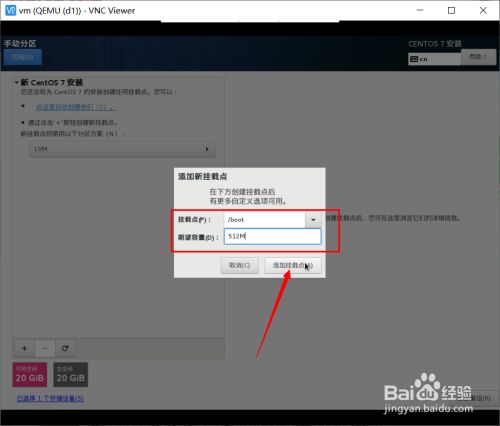Screen dimensions: 500x426
Task: Click the pink 20 GiB available space box
Action: pyautogui.click(x=30, y=375)
